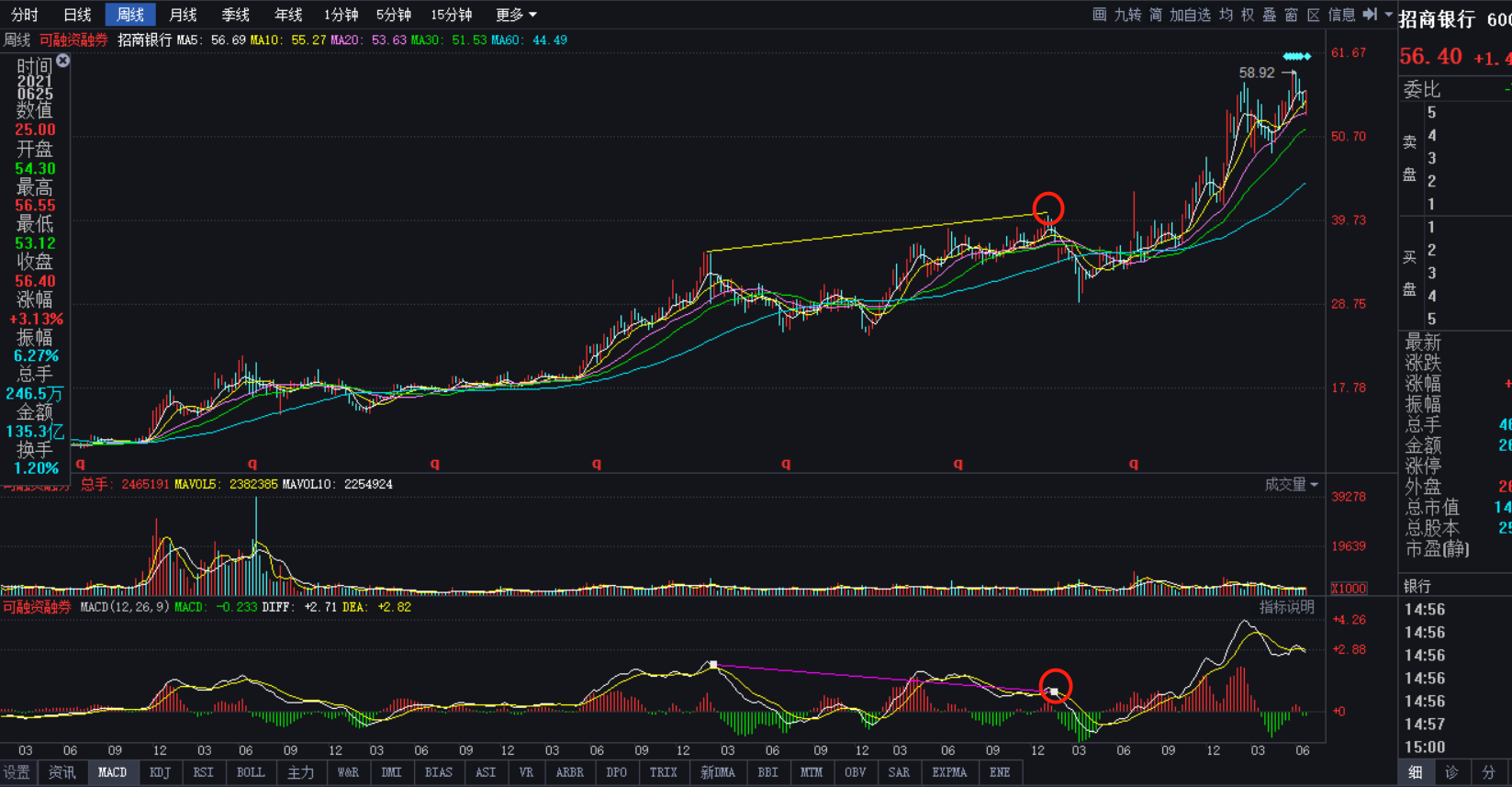
Task: Click the X1000 volume scale label
Action: [1349, 588]
